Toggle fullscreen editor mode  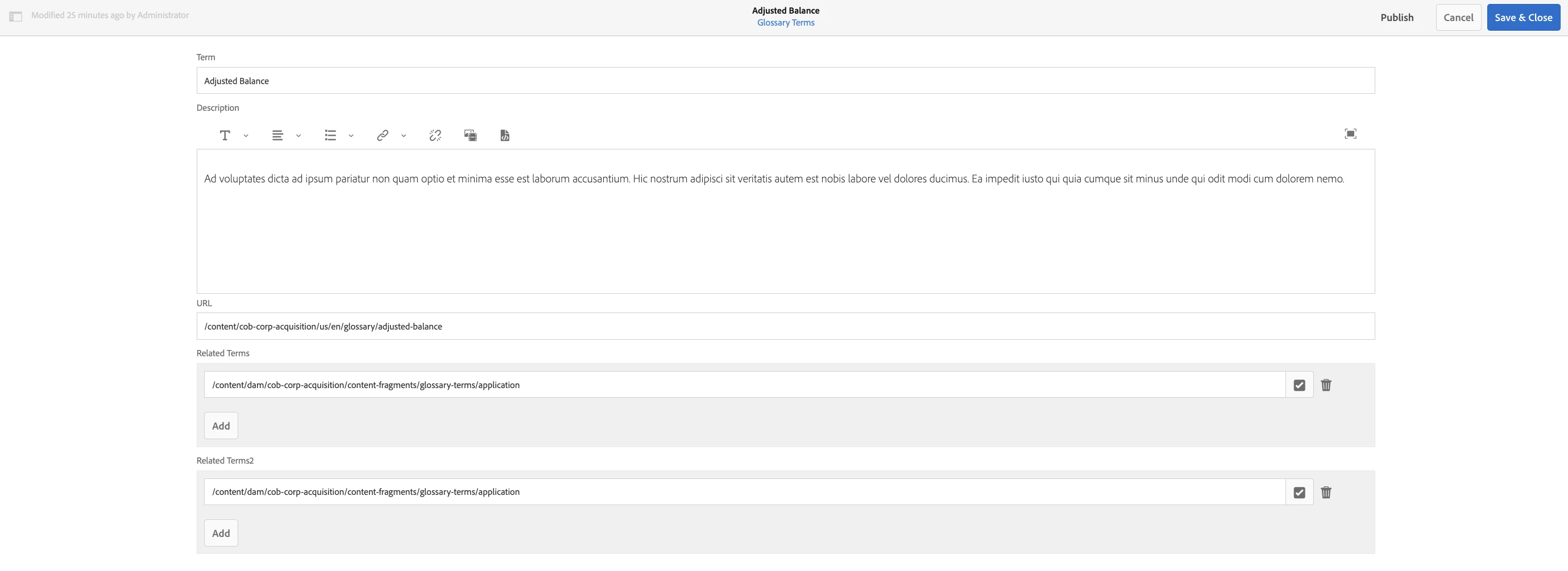1350,134
